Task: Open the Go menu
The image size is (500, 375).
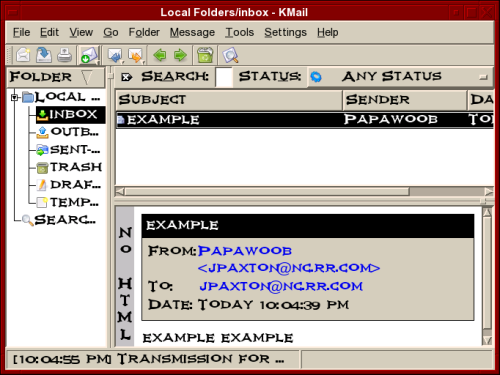Action: point(111,32)
